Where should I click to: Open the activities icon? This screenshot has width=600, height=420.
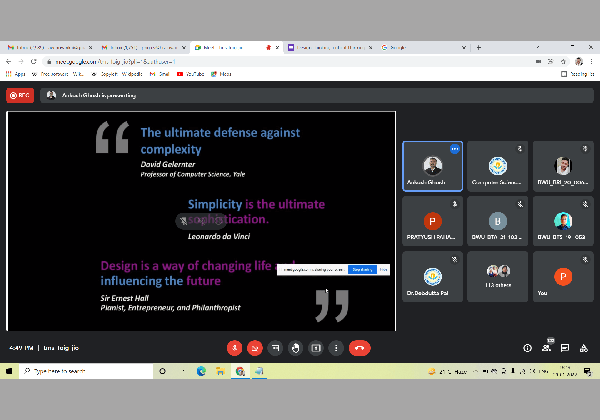(x=583, y=348)
